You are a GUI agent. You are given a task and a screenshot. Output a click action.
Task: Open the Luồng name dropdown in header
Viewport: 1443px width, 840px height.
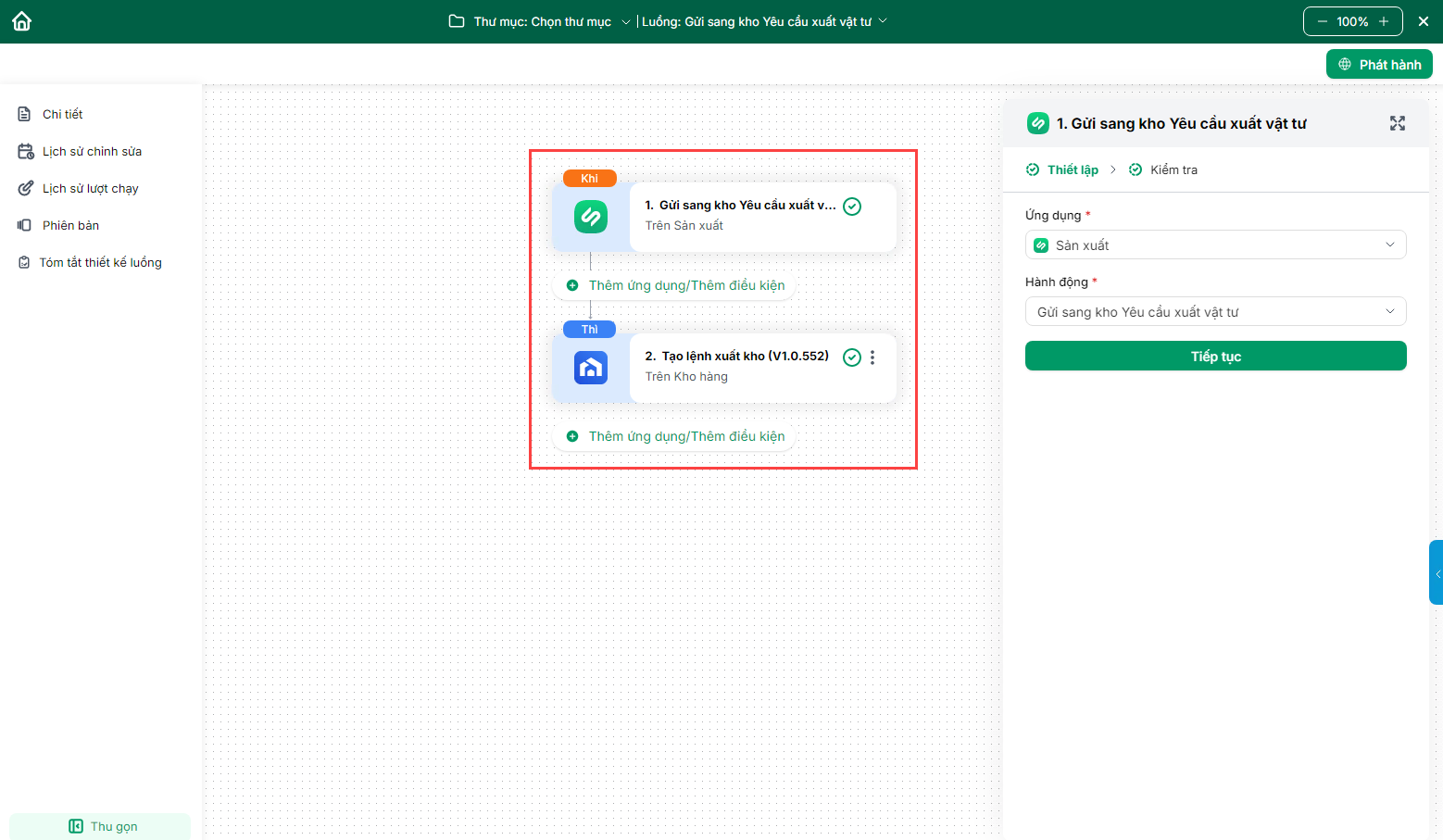(764, 21)
